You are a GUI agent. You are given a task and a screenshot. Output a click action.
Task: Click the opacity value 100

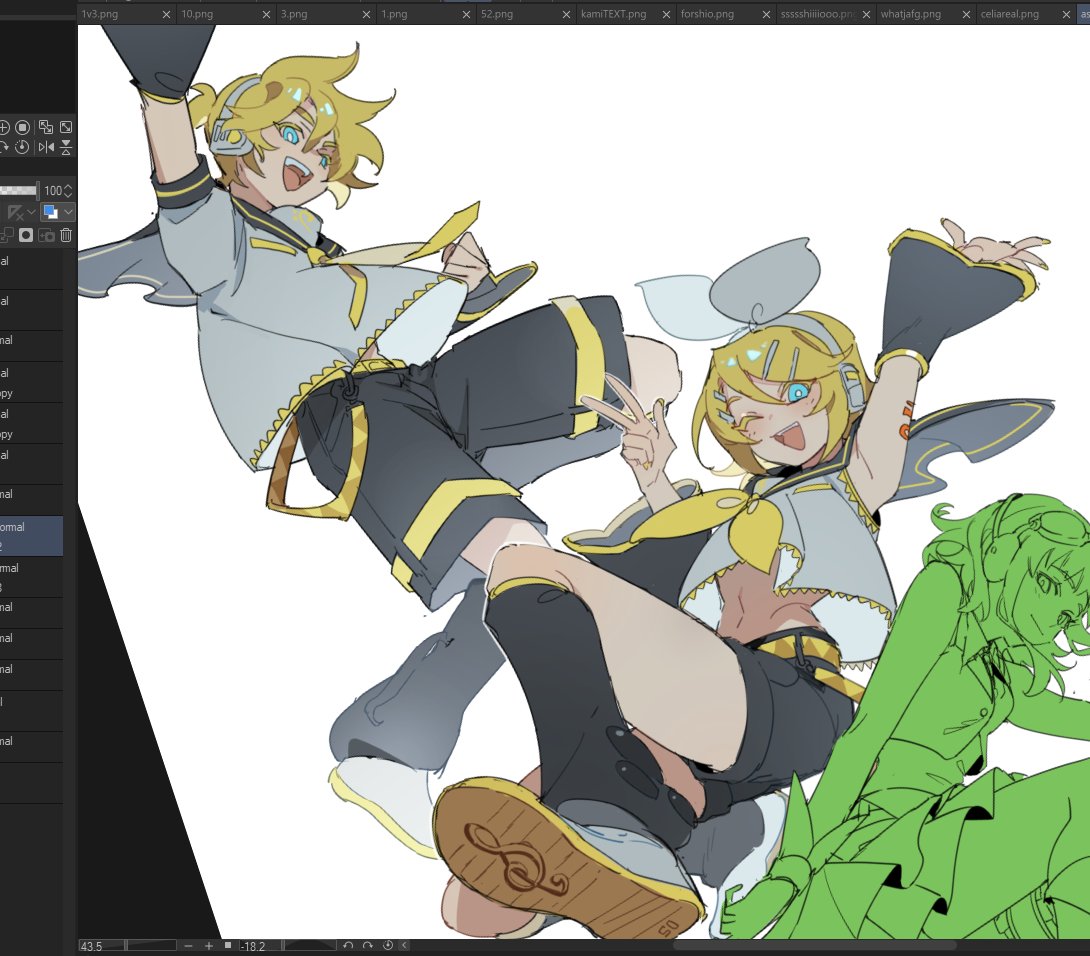coord(53,191)
